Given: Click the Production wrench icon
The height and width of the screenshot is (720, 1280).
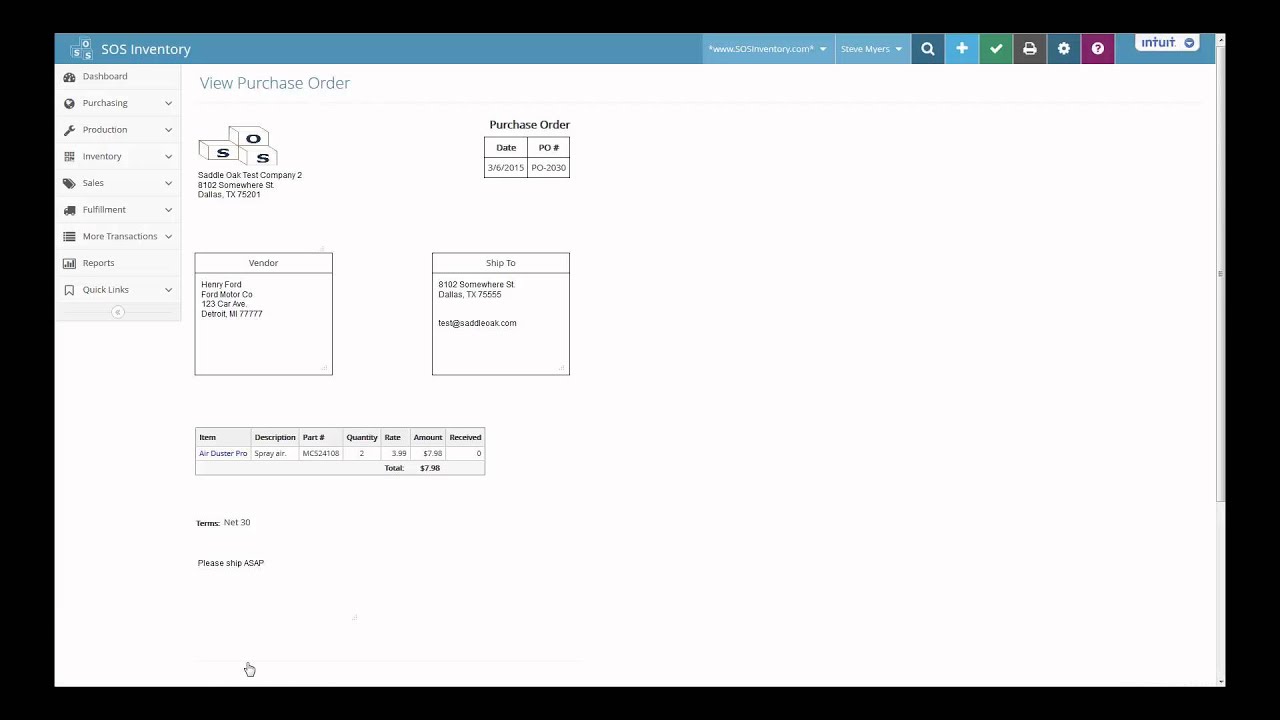Looking at the screenshot, I should [x=69, y=130].
